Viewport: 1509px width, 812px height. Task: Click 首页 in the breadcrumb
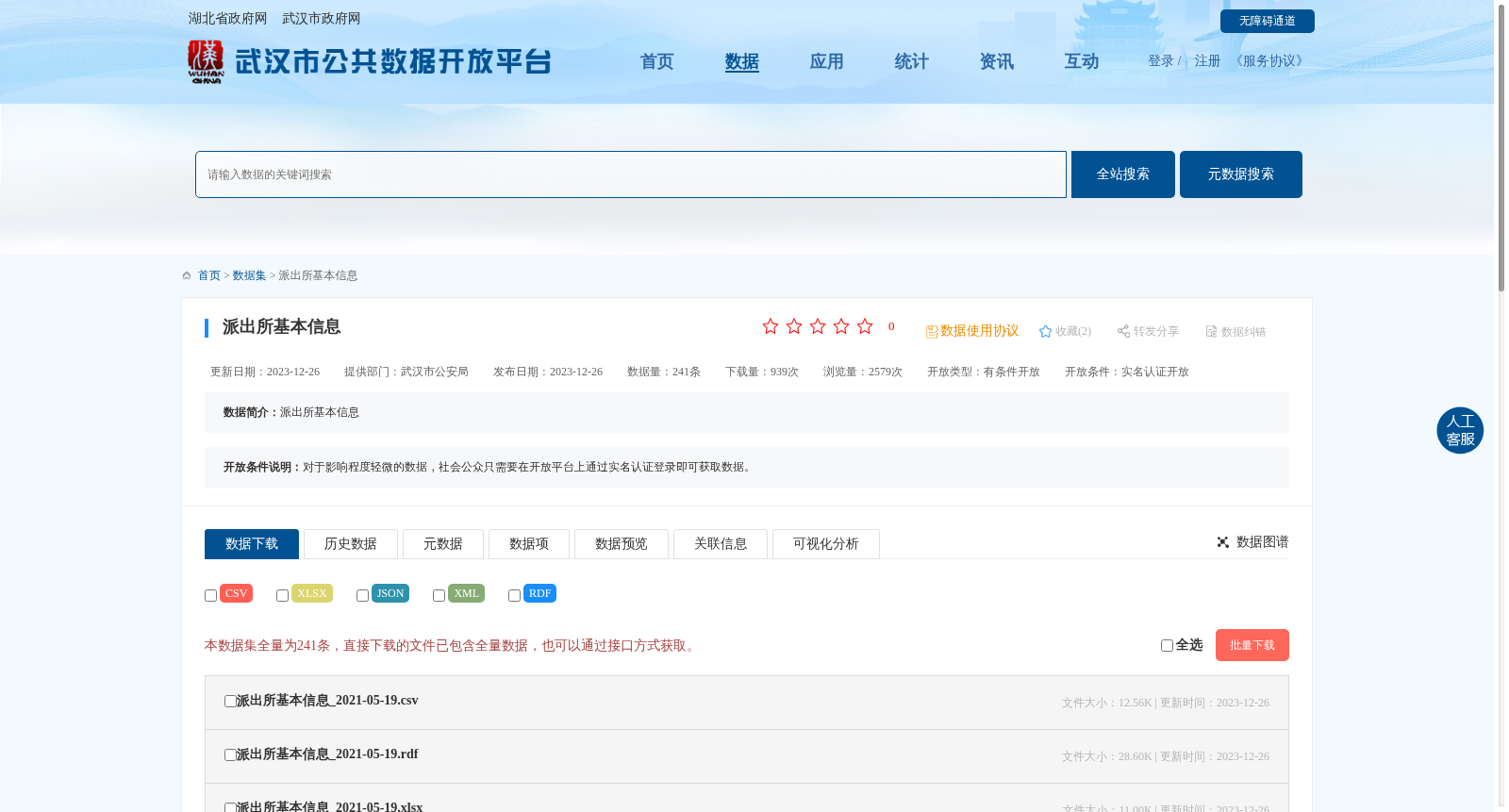(x=209, y=275)
